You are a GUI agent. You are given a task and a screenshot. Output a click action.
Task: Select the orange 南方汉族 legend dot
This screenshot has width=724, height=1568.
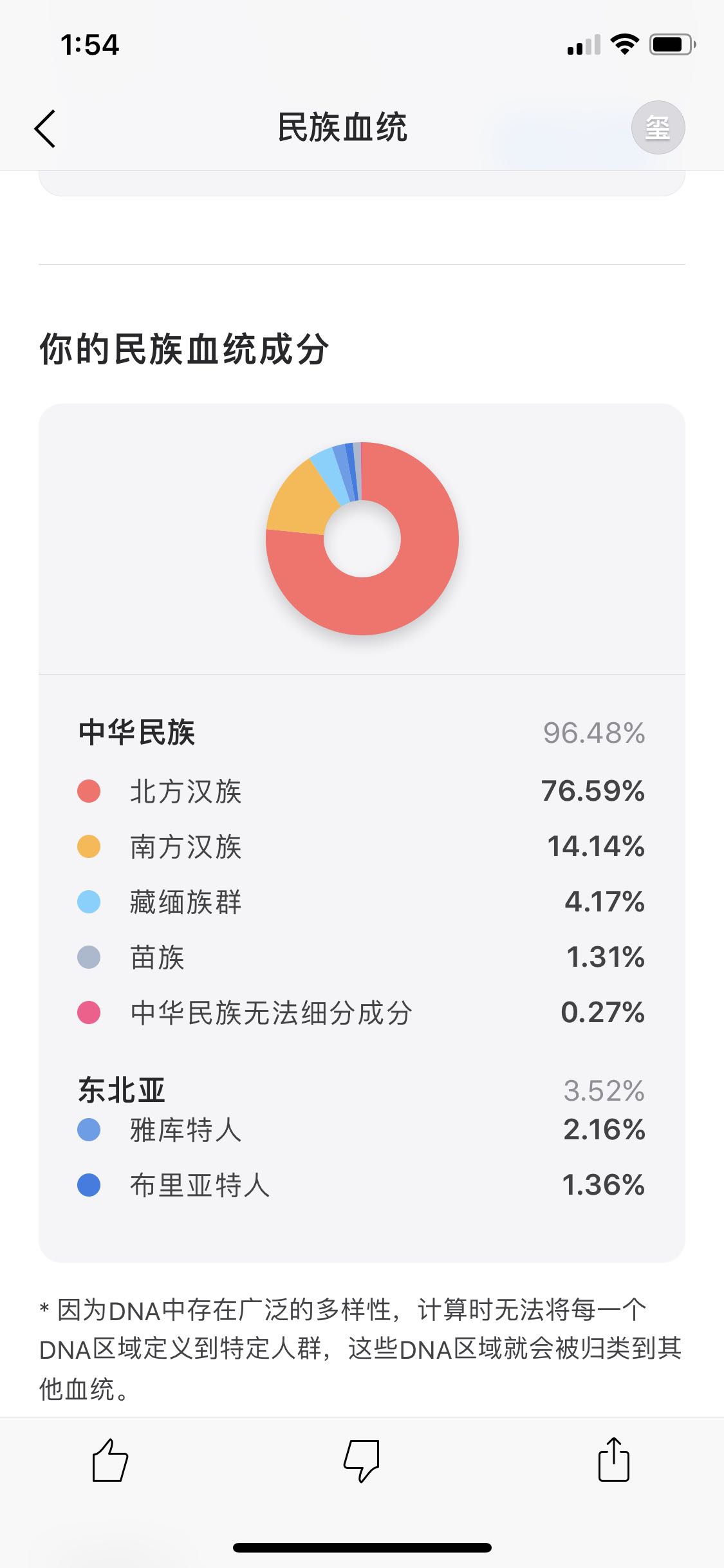click(x=89, y=846)
